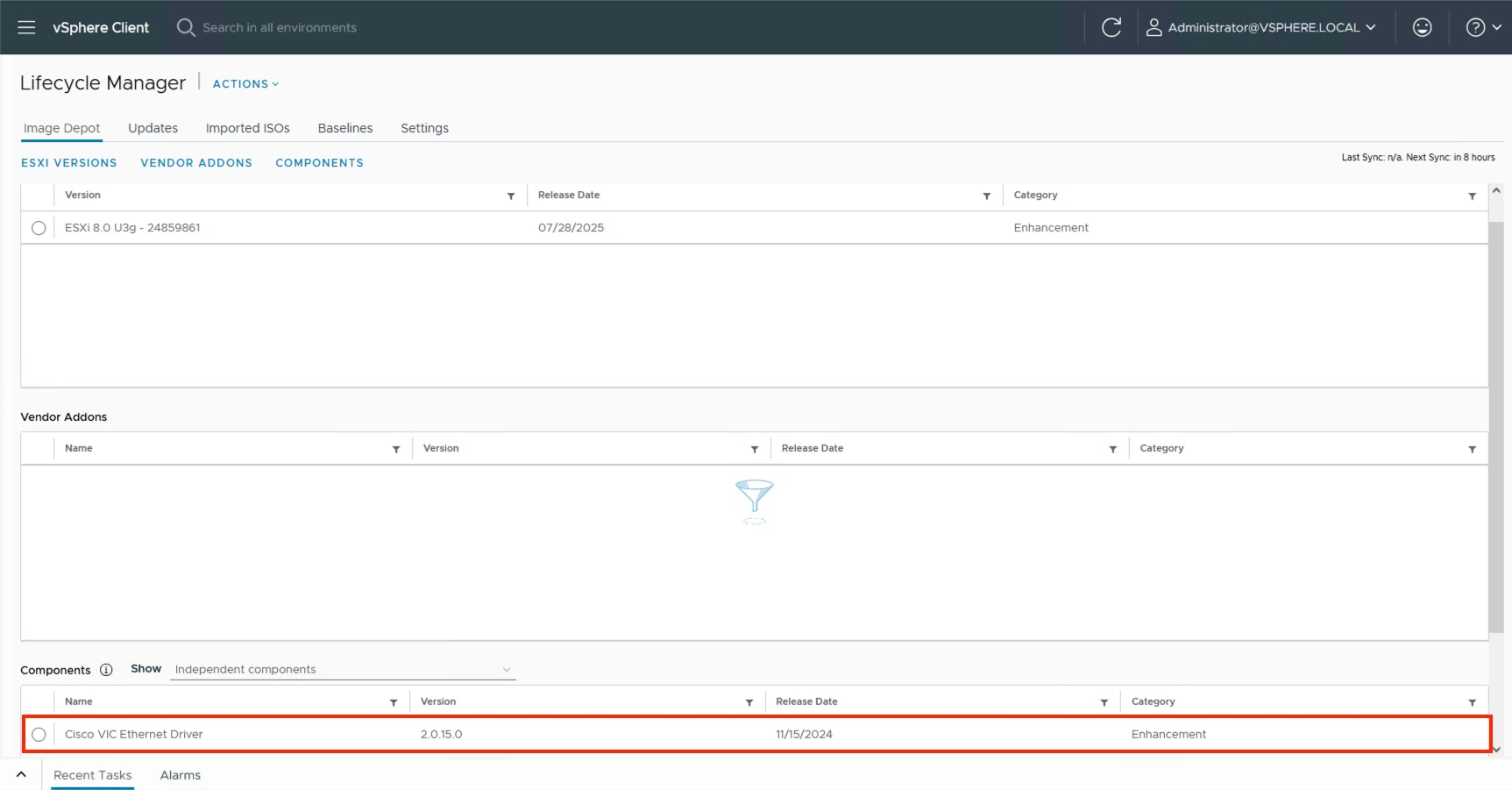Open the hamburger navigation menu
1512x790 pixels.
tap(26, 27)
